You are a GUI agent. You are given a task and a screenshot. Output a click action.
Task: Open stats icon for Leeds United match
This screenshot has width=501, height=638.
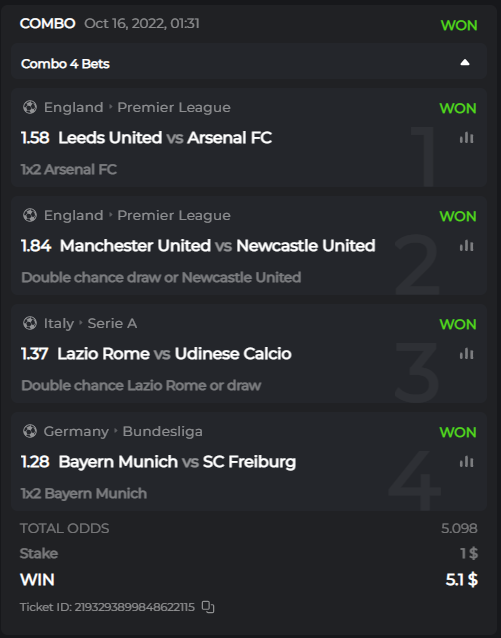[x=466, y=138]
